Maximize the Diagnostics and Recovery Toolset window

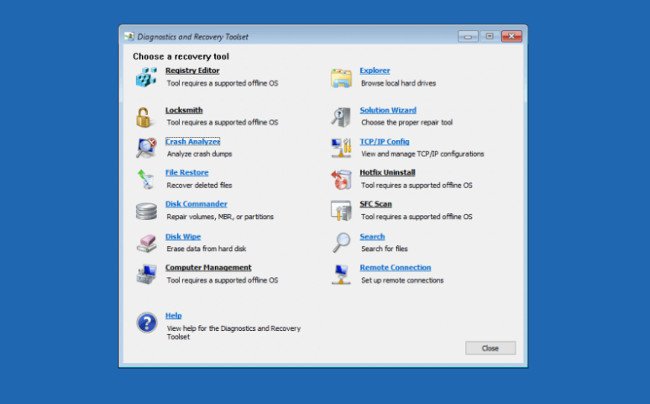pyautogui.click(x=490, y=36)
